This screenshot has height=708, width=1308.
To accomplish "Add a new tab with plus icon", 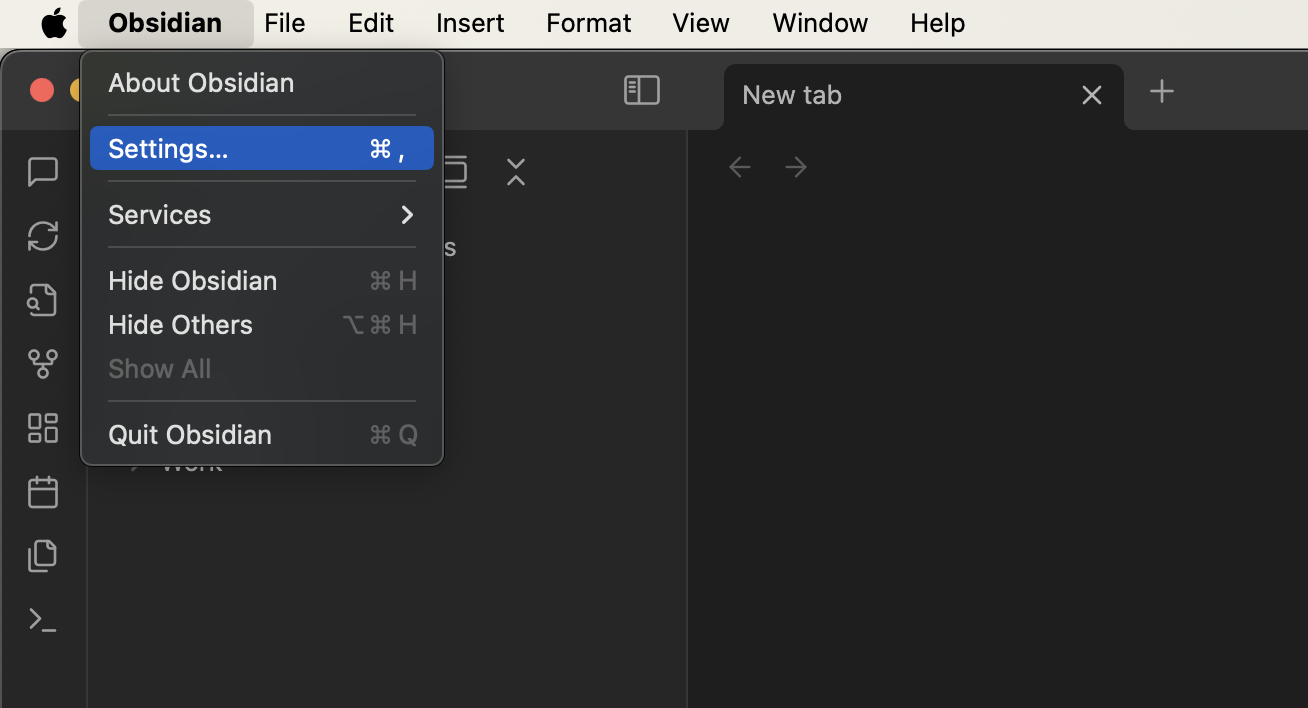I will click(x=1161, y=92).
